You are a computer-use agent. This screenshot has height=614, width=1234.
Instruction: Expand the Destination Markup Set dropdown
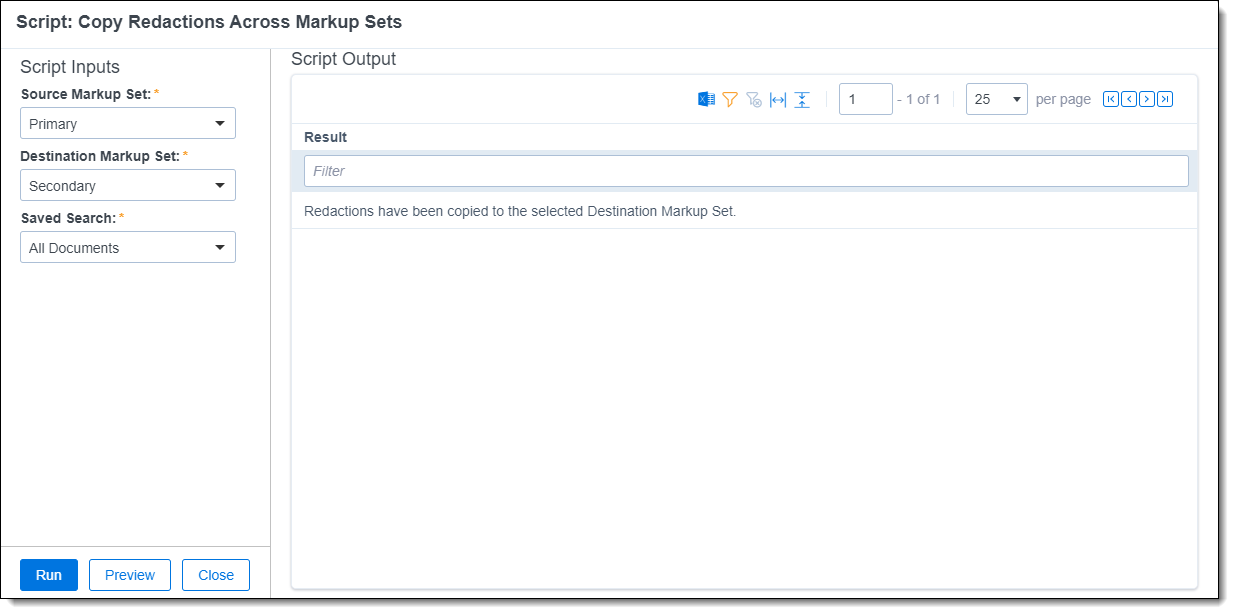(x=128, y=186)
